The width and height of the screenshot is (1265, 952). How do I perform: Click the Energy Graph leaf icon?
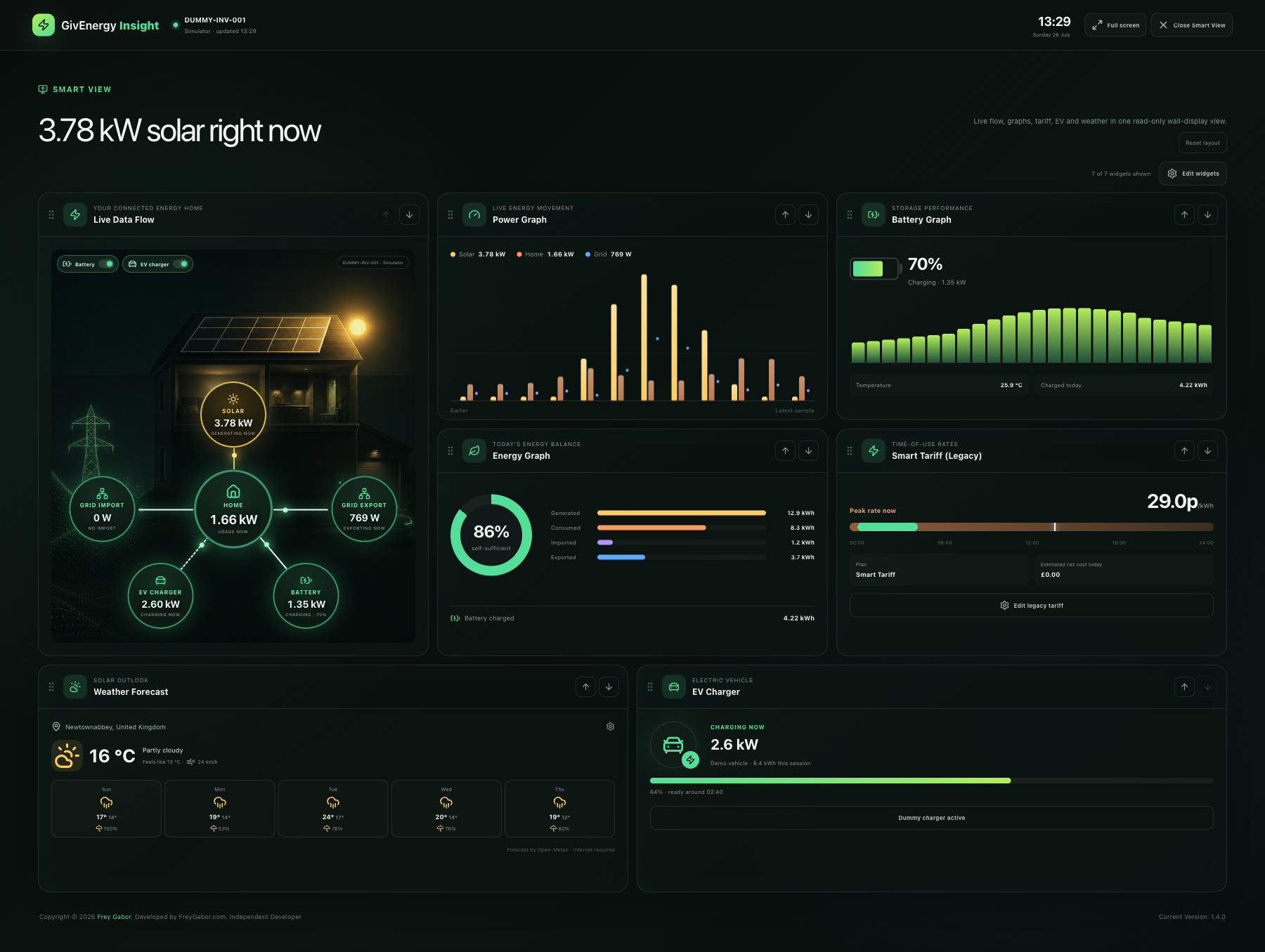click(x=474, y=451)
